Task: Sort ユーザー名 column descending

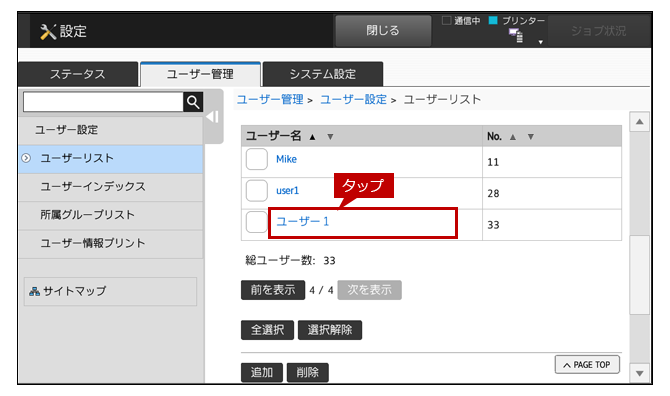Action: (x=330, y=137)
